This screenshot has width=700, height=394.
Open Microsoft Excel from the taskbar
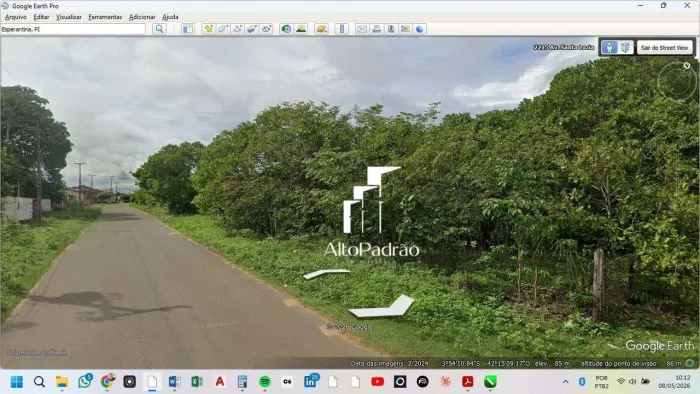[197, 382]
